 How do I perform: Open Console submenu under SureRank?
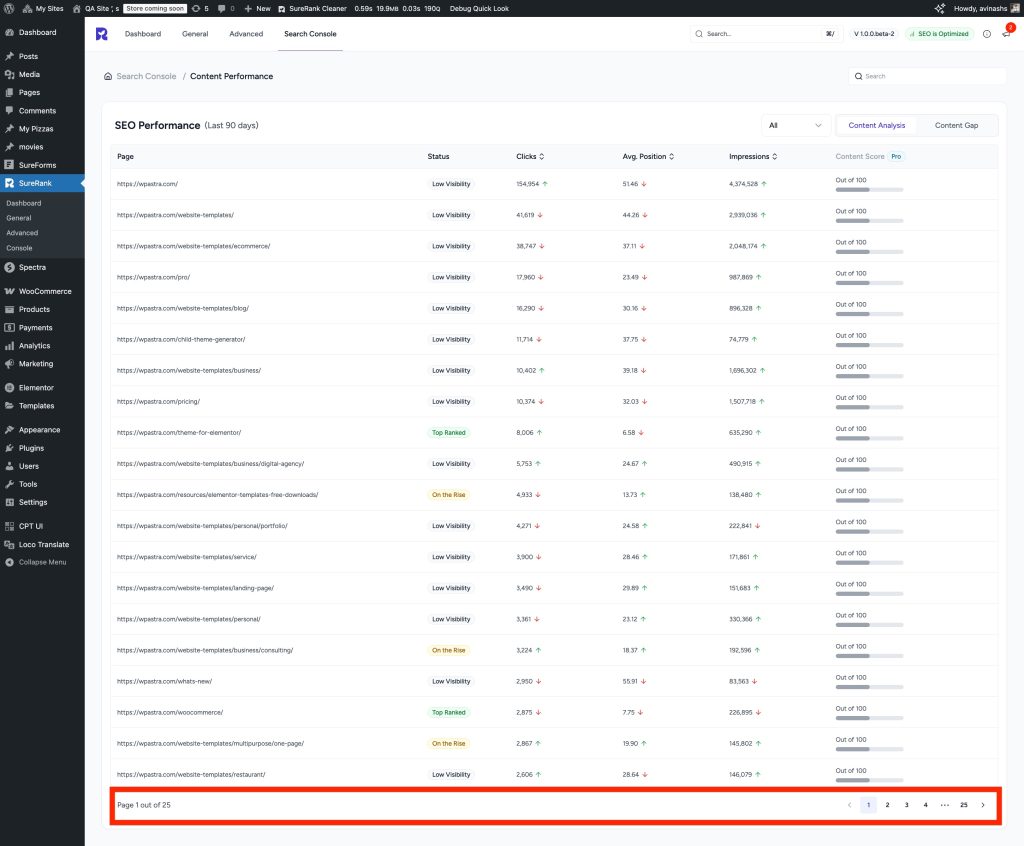coord(20,248)
